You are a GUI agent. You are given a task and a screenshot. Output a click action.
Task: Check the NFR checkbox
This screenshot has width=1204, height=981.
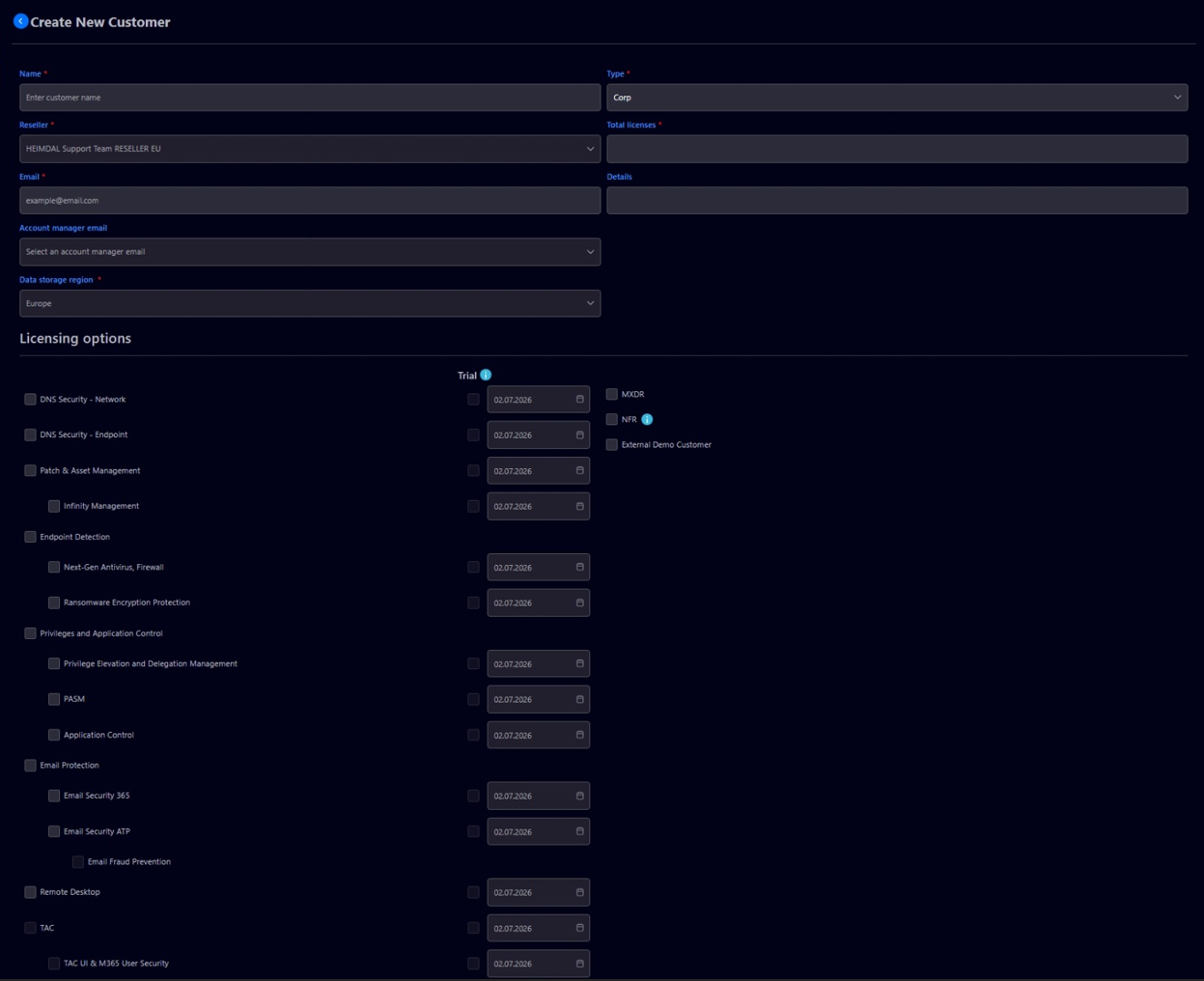[x=611, y=419]
